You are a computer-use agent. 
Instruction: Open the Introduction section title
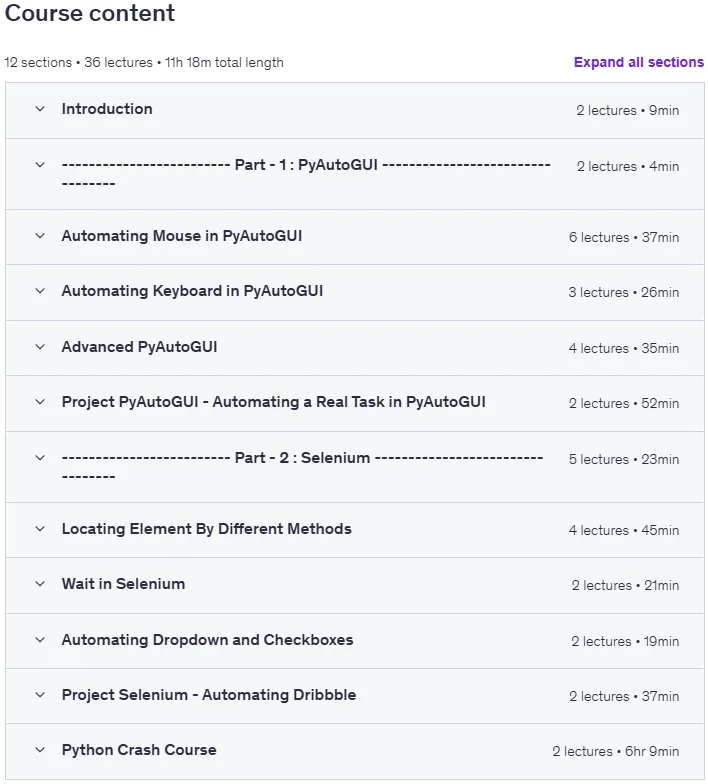(107, 109)
